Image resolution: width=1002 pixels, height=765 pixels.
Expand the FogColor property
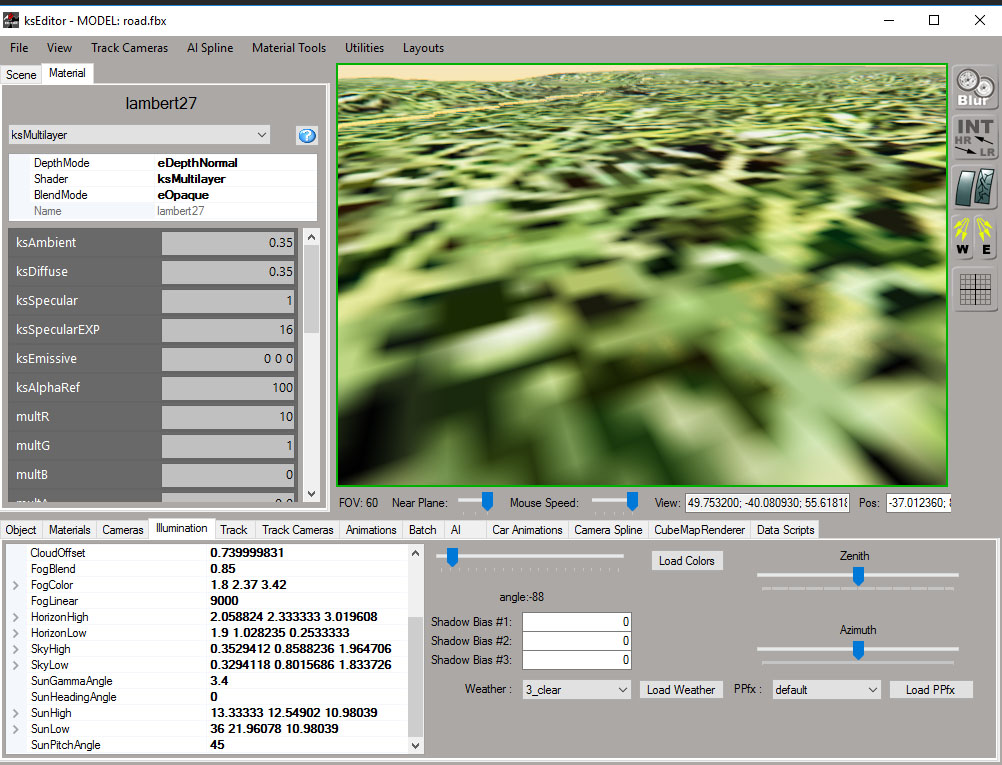[x=16, y=585]
